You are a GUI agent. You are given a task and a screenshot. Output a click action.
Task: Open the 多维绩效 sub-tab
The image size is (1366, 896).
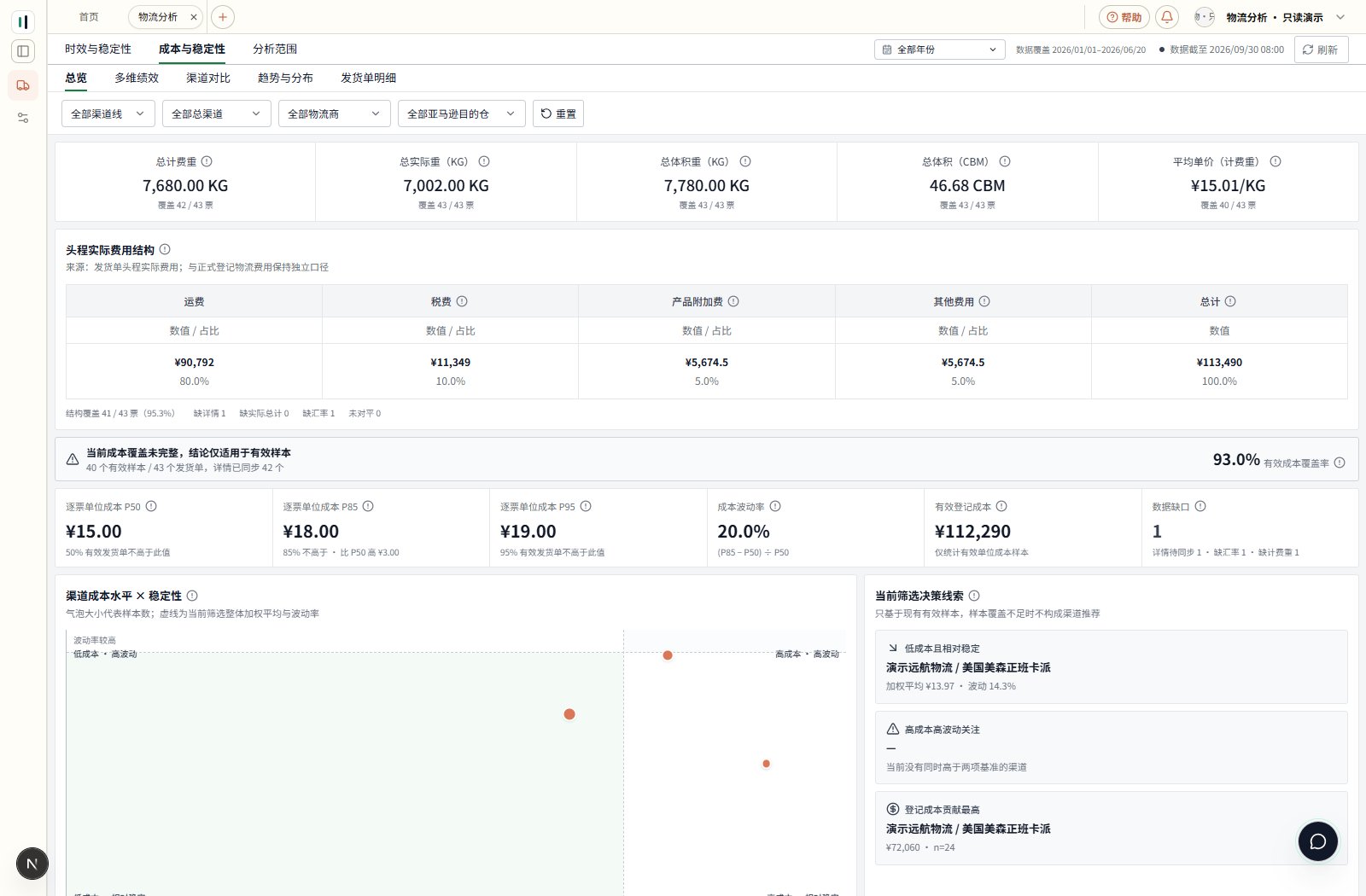point(137,78)
